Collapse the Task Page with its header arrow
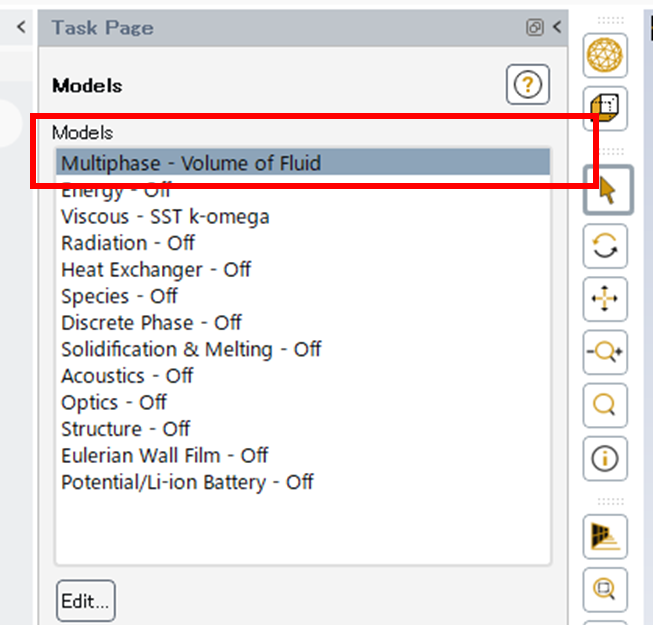The width and height of the screenshot is (653, 625). click(557, 27)
